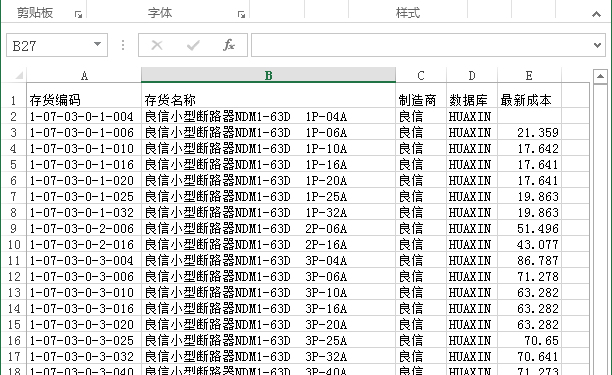612x375 pixels.
Task: Select cell with code 1-07-03-0-3-004
Action: [x=84, y=260]
